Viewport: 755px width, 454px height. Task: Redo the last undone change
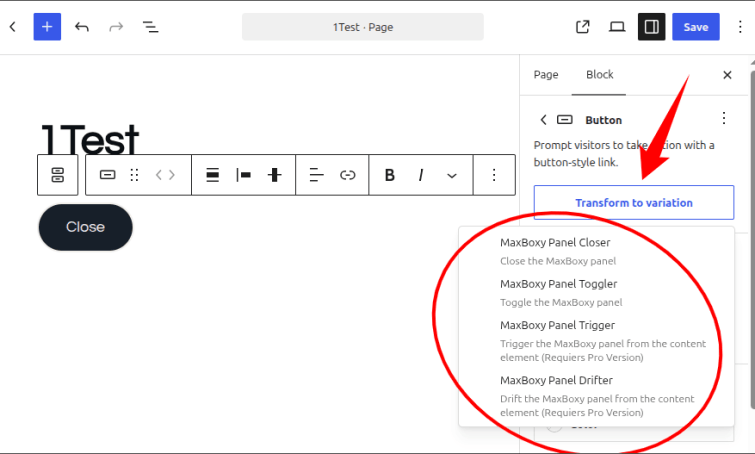pyautogui.click(x=116, y=27)
